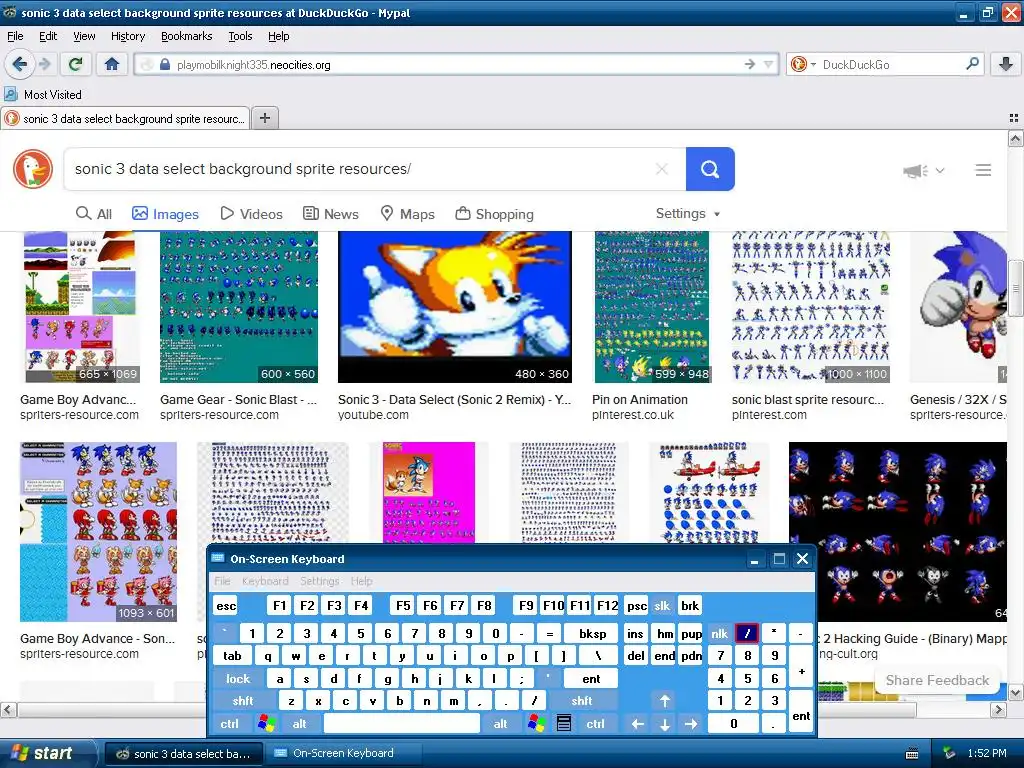Open the Bookmarks menu
This screenshot has width=1024, height=768.
[186, 36]
